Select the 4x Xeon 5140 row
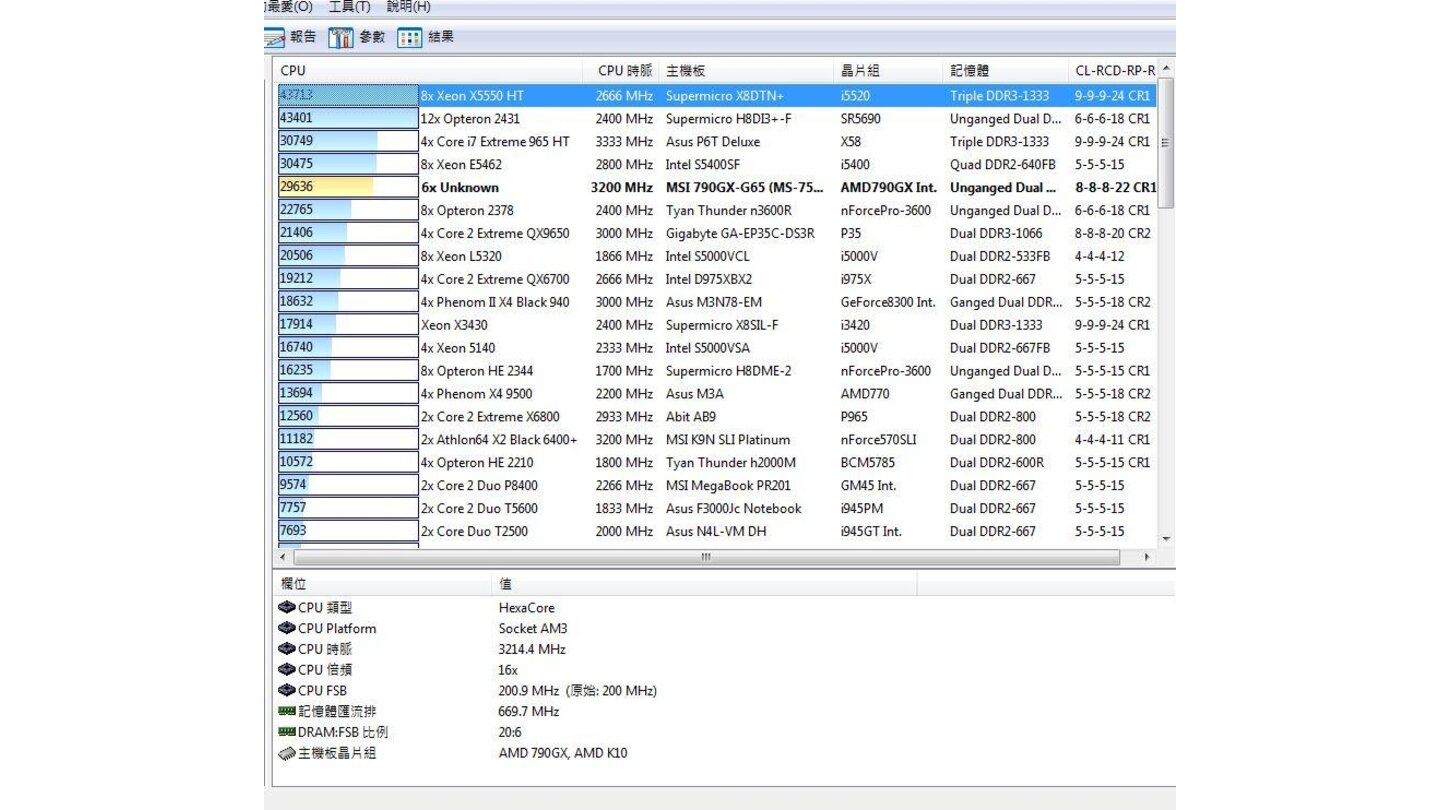This screenshot has width=1440, height=810. pyautogui.click(x=716, y=348)
